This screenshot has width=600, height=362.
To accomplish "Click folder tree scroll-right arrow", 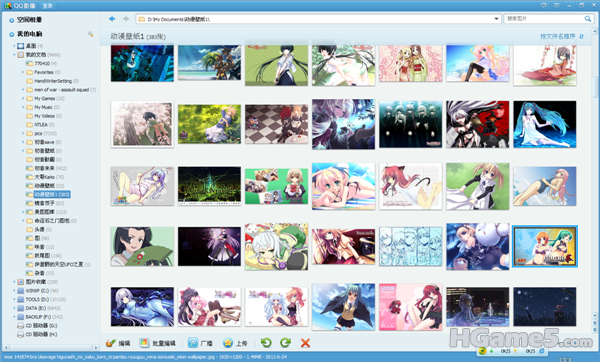I will pos(96,347).
